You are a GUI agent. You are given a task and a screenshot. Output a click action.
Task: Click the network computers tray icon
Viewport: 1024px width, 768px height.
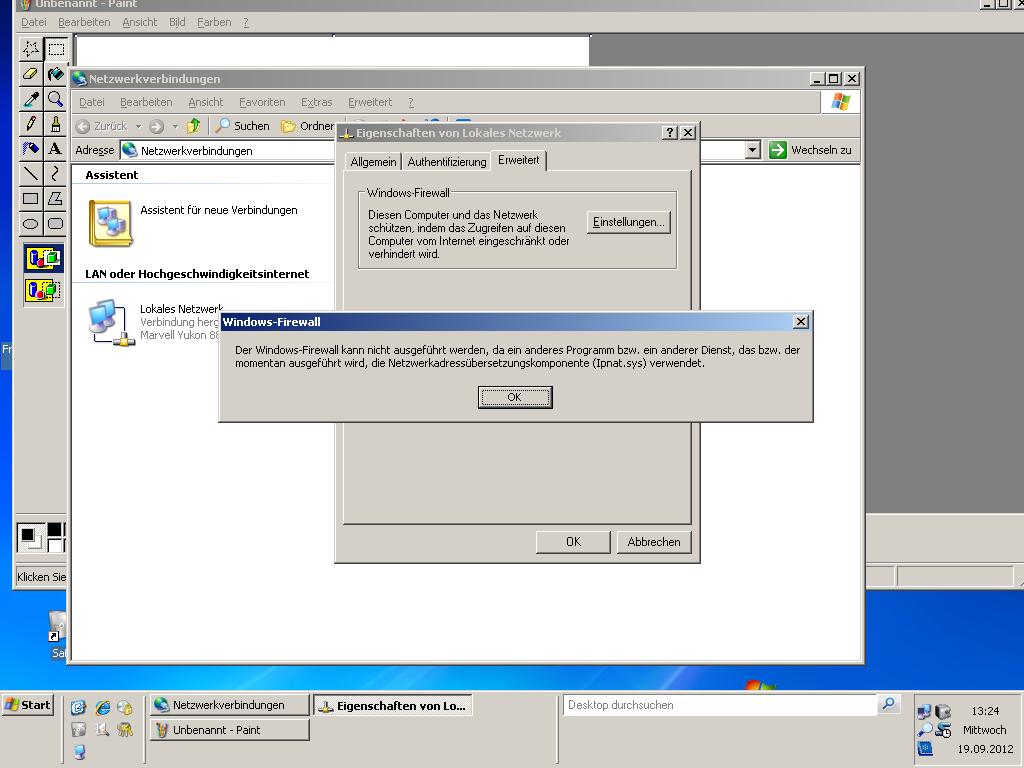[x=924, y=711]
